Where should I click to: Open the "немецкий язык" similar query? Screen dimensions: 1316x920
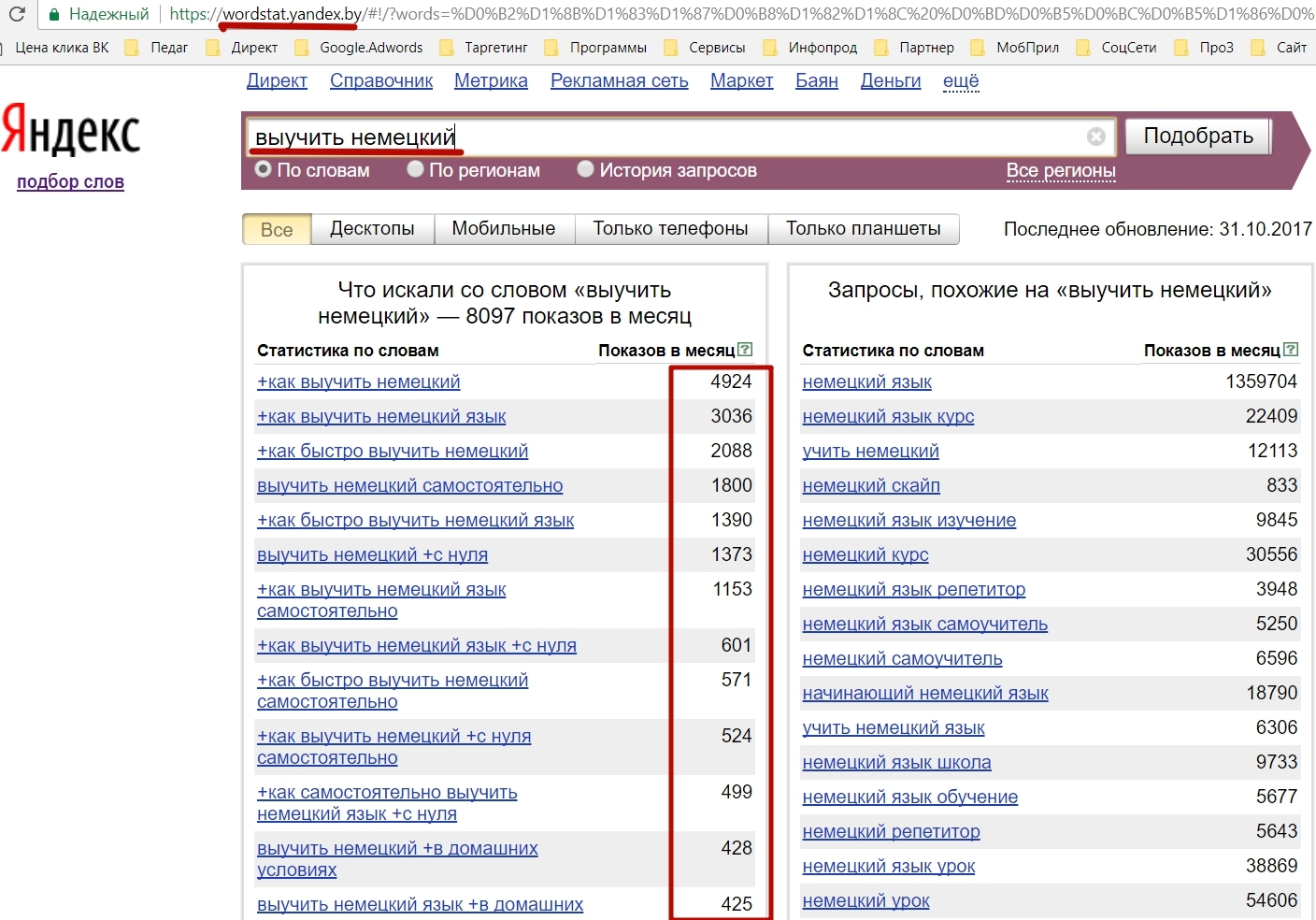867,381
